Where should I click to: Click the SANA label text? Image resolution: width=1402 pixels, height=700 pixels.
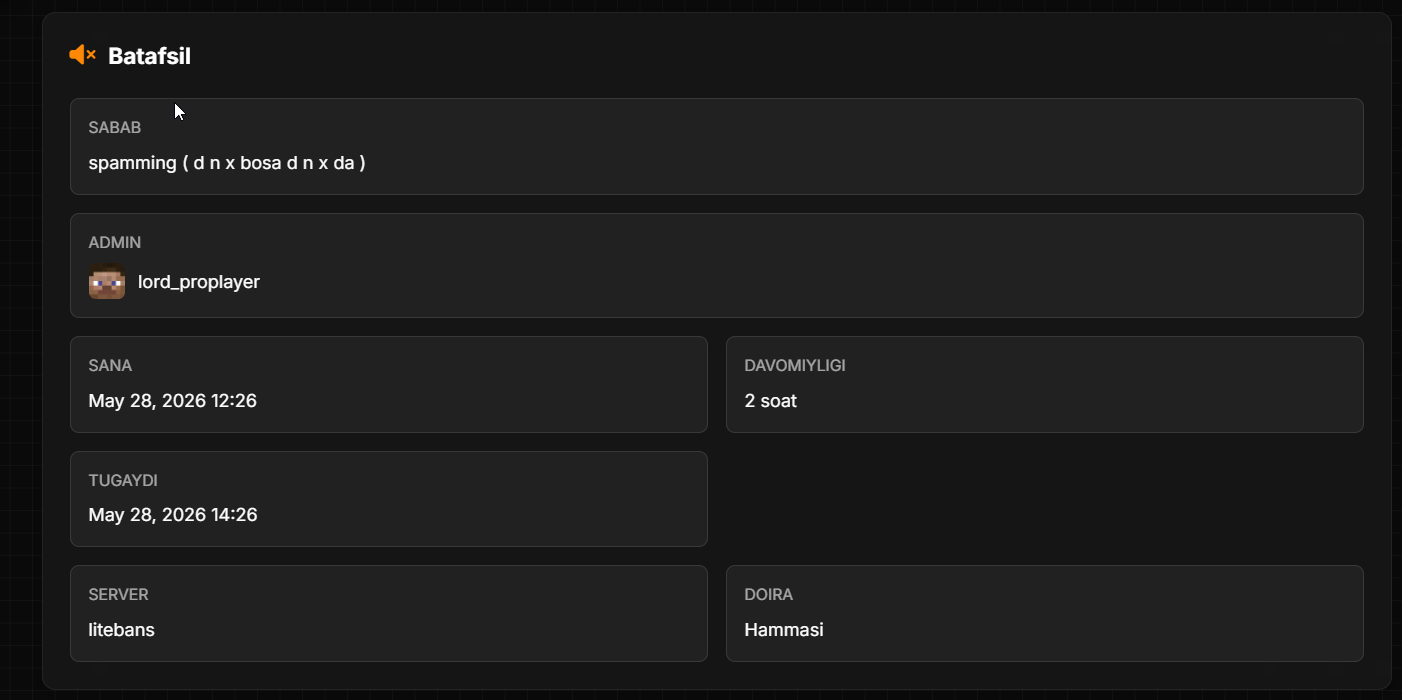110,366
